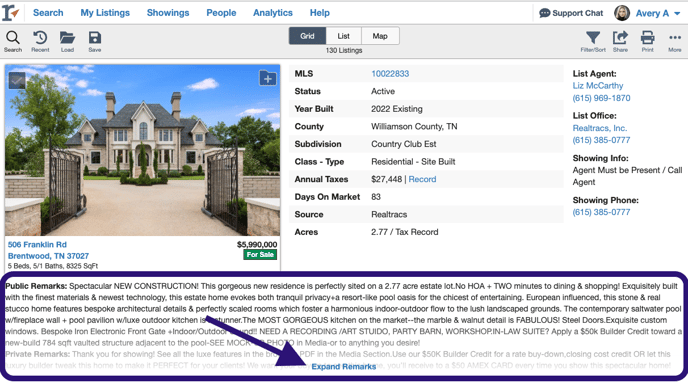Switch to Map view
Image resolution: width=688 pixels, height=383 pixels.
380,36
